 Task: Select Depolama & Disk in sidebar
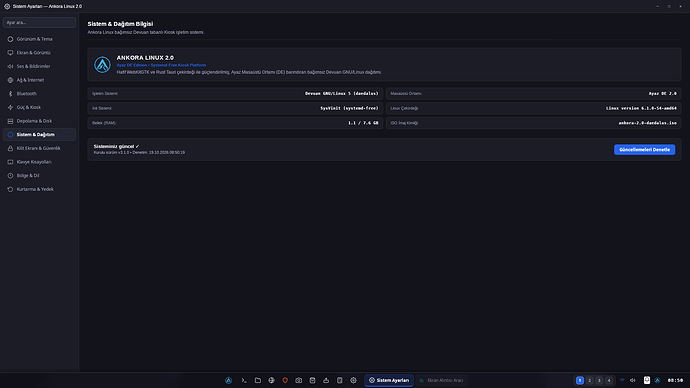[x=39, y=121]
